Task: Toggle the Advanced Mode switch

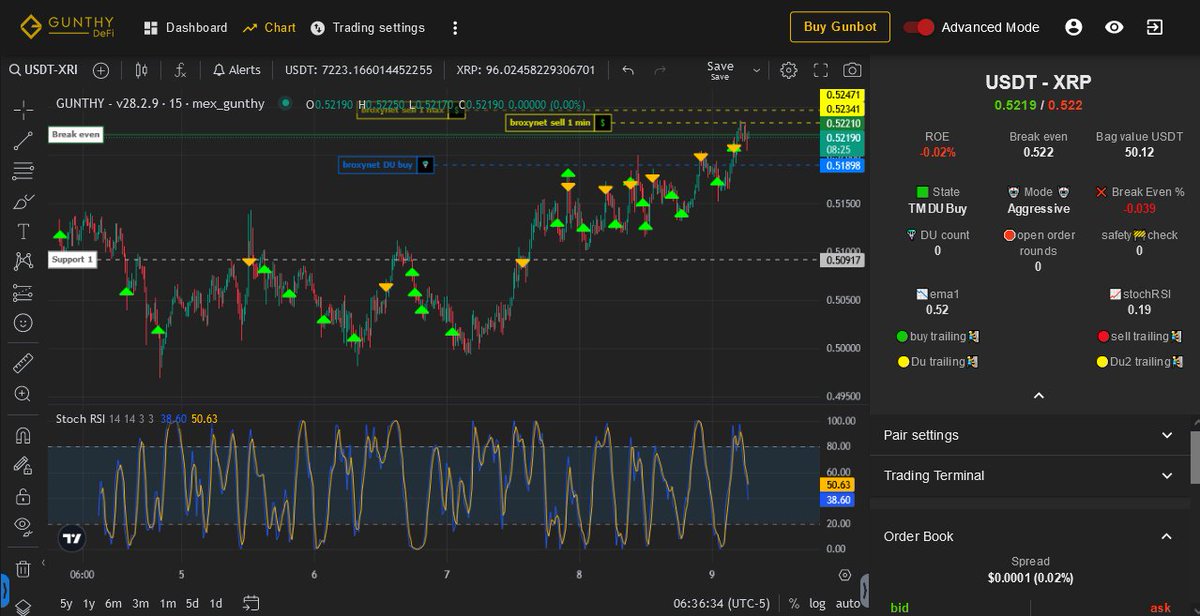Action: (919, 28)
